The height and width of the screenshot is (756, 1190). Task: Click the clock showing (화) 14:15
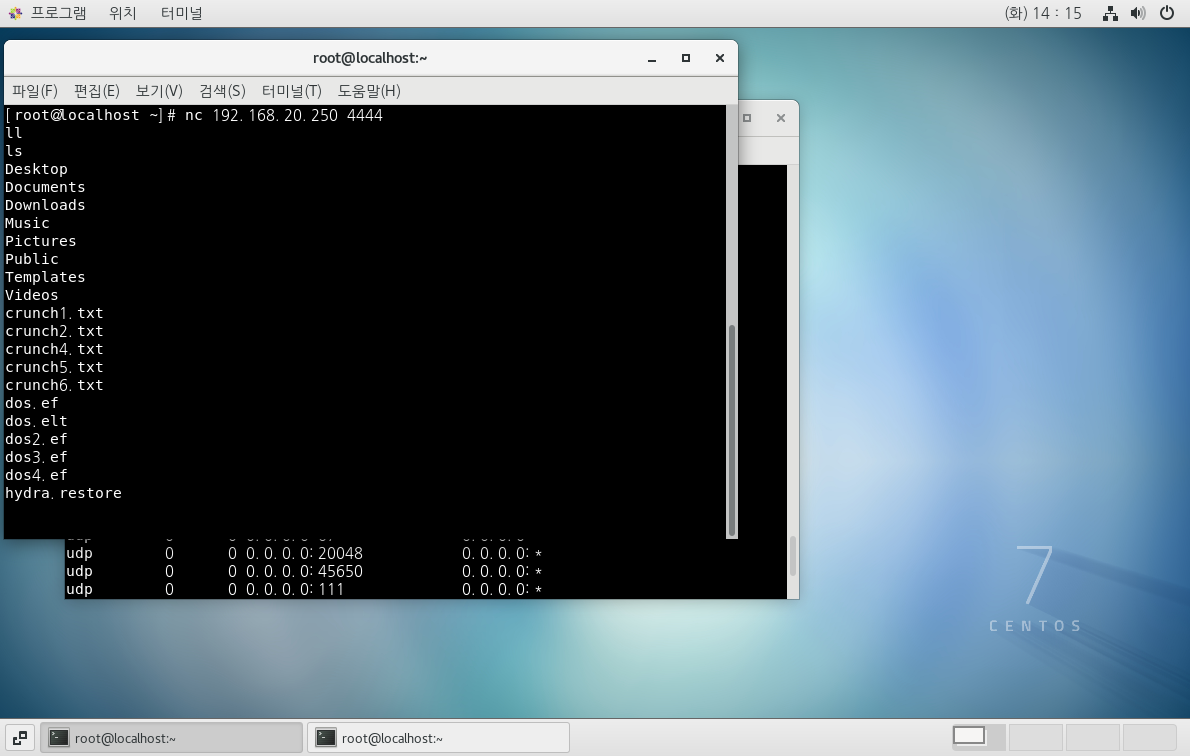(1043, 13)
